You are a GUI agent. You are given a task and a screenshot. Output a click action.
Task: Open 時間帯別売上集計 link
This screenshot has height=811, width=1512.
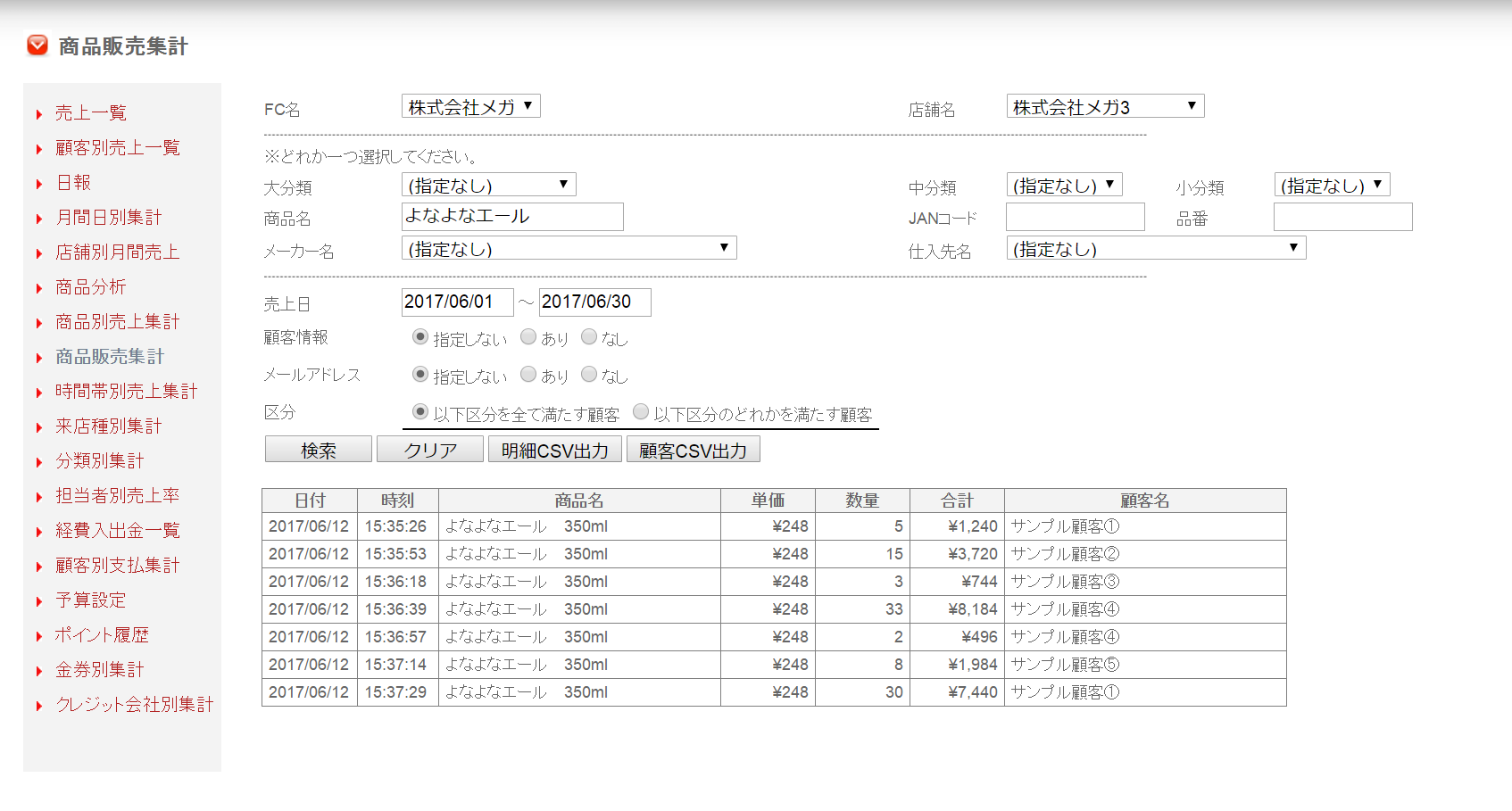pyautogui.click(x=127, y=391)
